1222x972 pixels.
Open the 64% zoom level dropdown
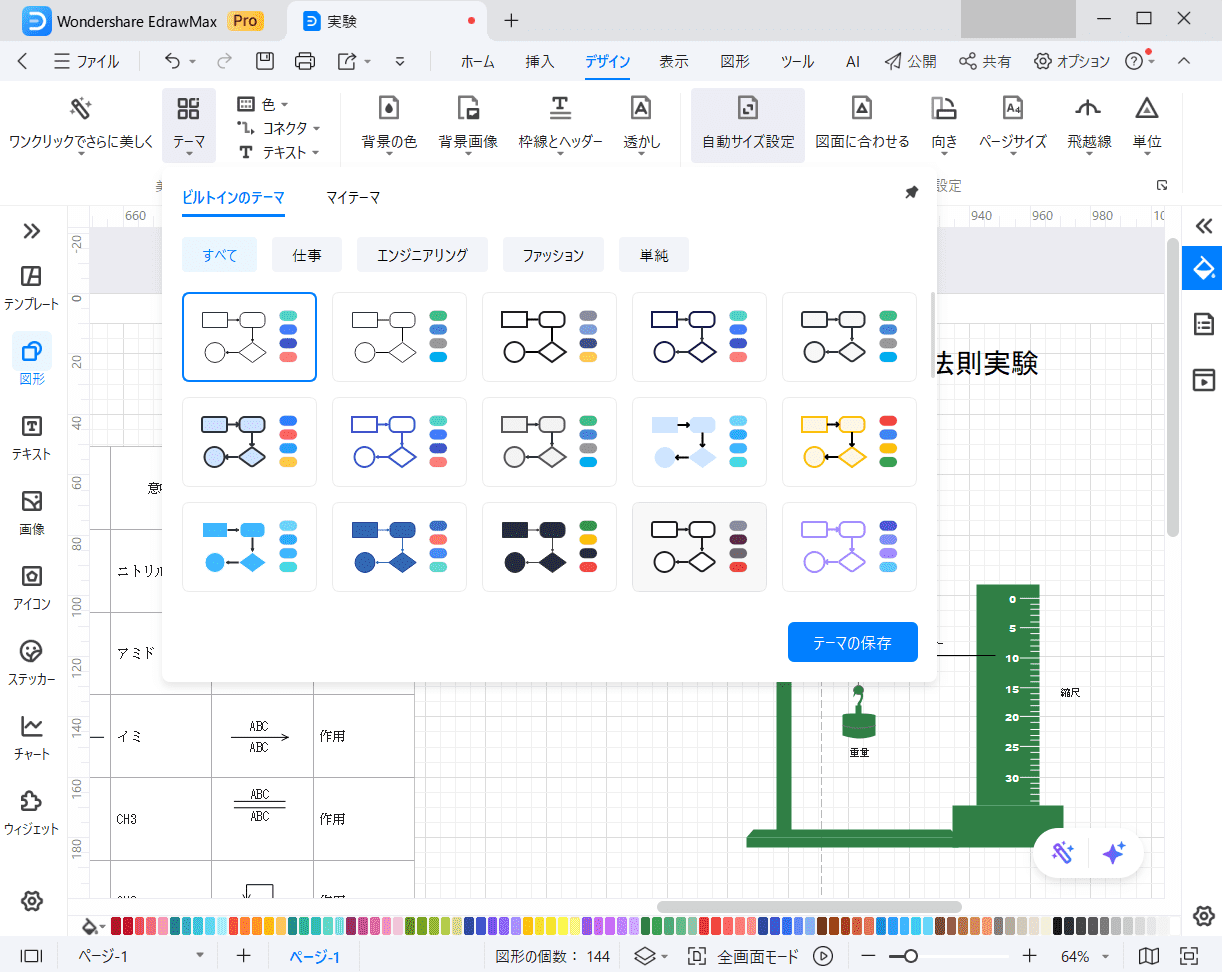pyautogui.click(x=1084, y=956)
